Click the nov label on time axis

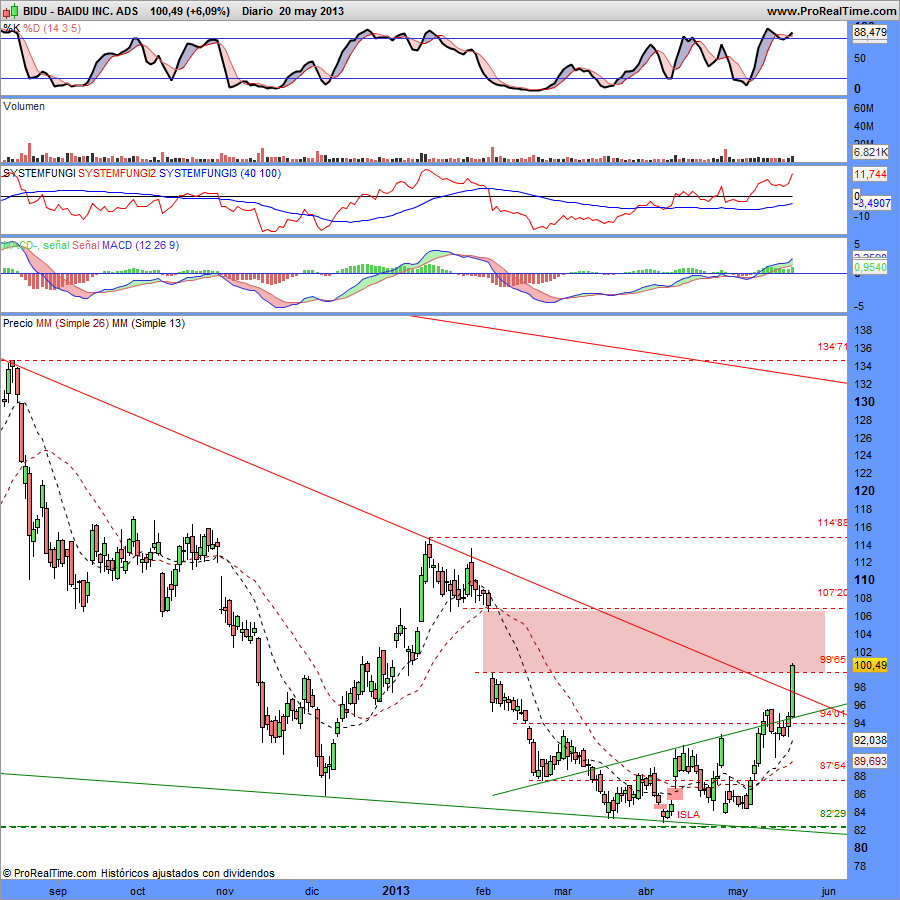(224, 891)
